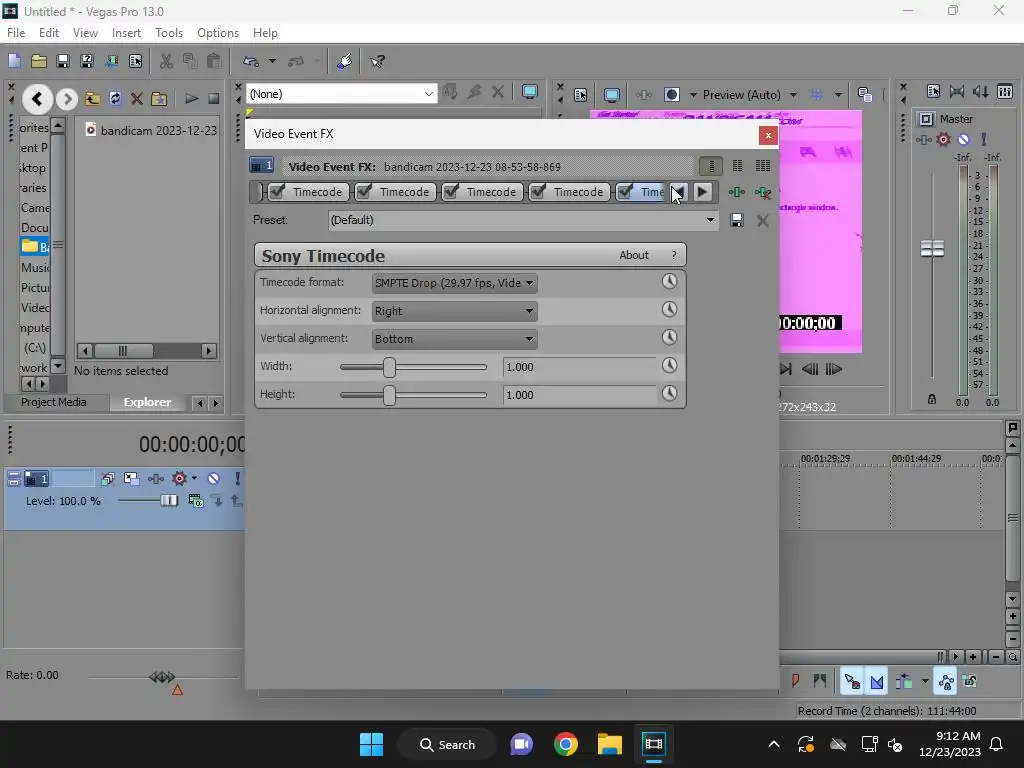Open the File menu
Viewport: 1024px width, 768px height.
coord(16,33)
